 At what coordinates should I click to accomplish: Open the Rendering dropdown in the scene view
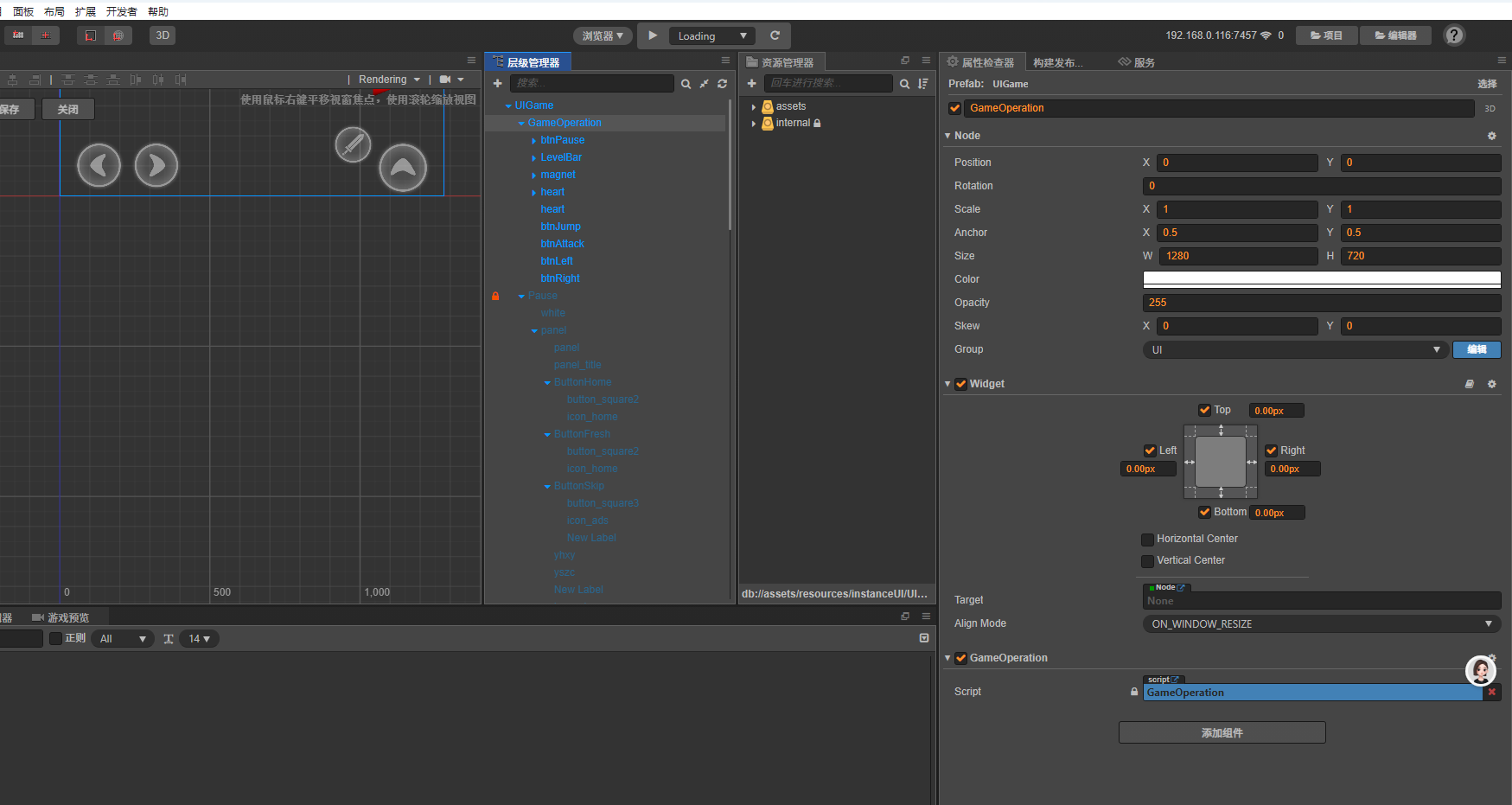389,80
